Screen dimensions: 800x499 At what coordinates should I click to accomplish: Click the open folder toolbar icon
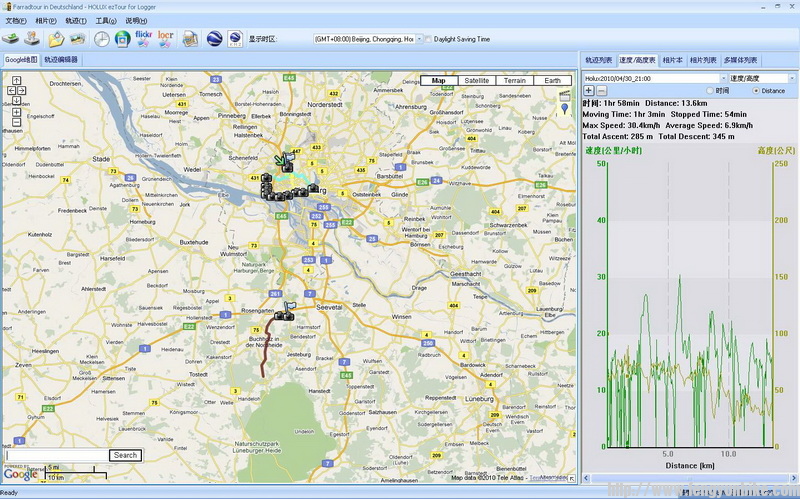pos(56,39)
